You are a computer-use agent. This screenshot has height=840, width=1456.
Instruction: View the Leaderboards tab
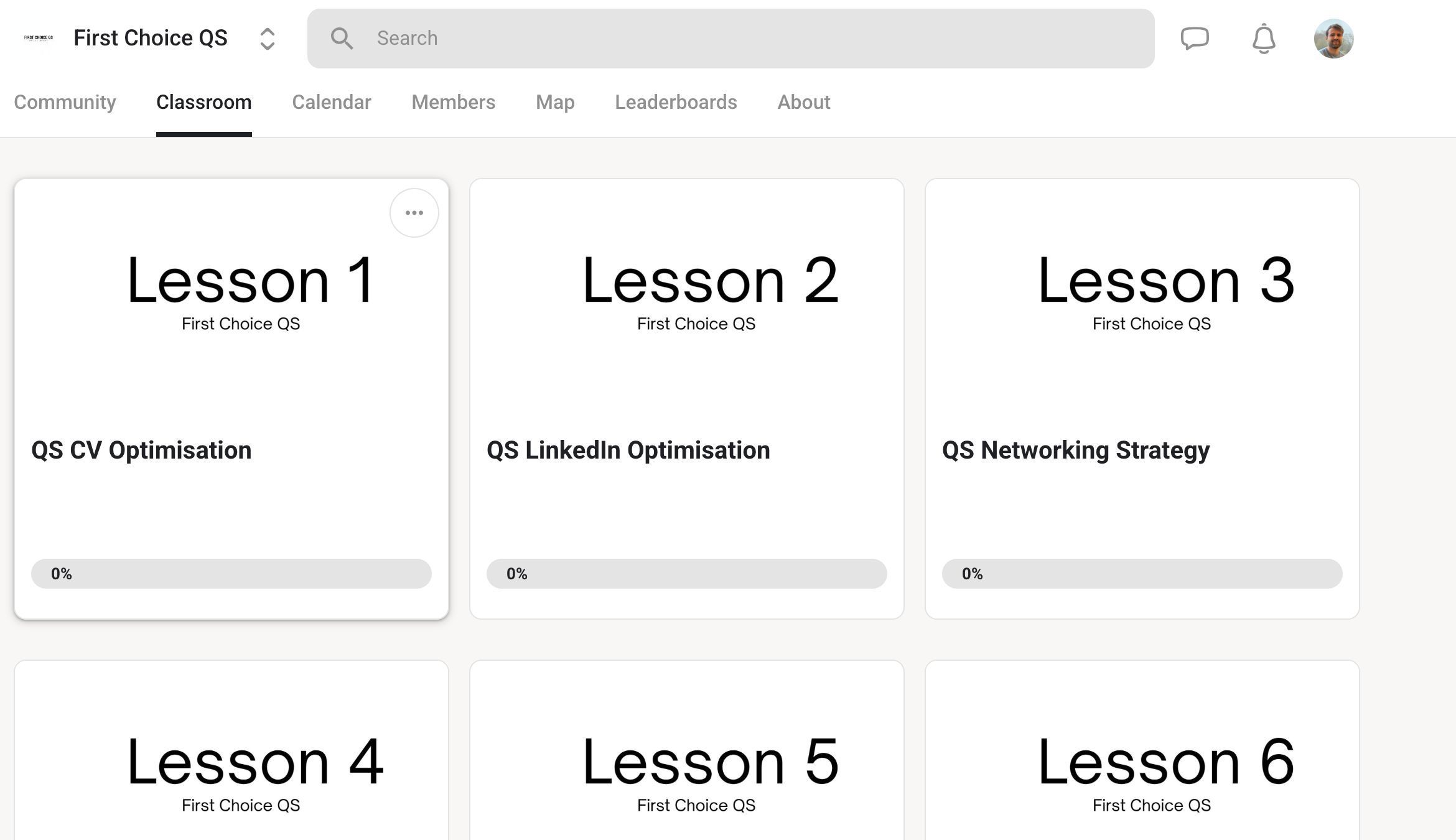[676, 102]
